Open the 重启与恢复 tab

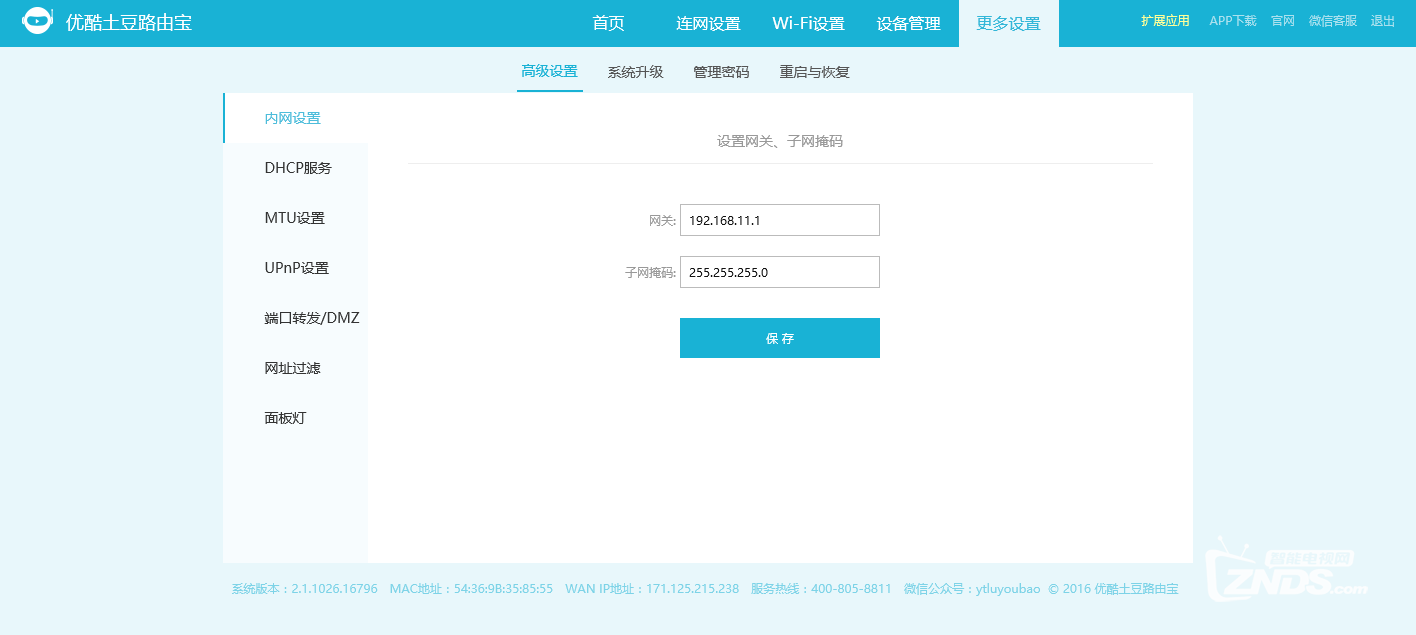pos(814,71)
